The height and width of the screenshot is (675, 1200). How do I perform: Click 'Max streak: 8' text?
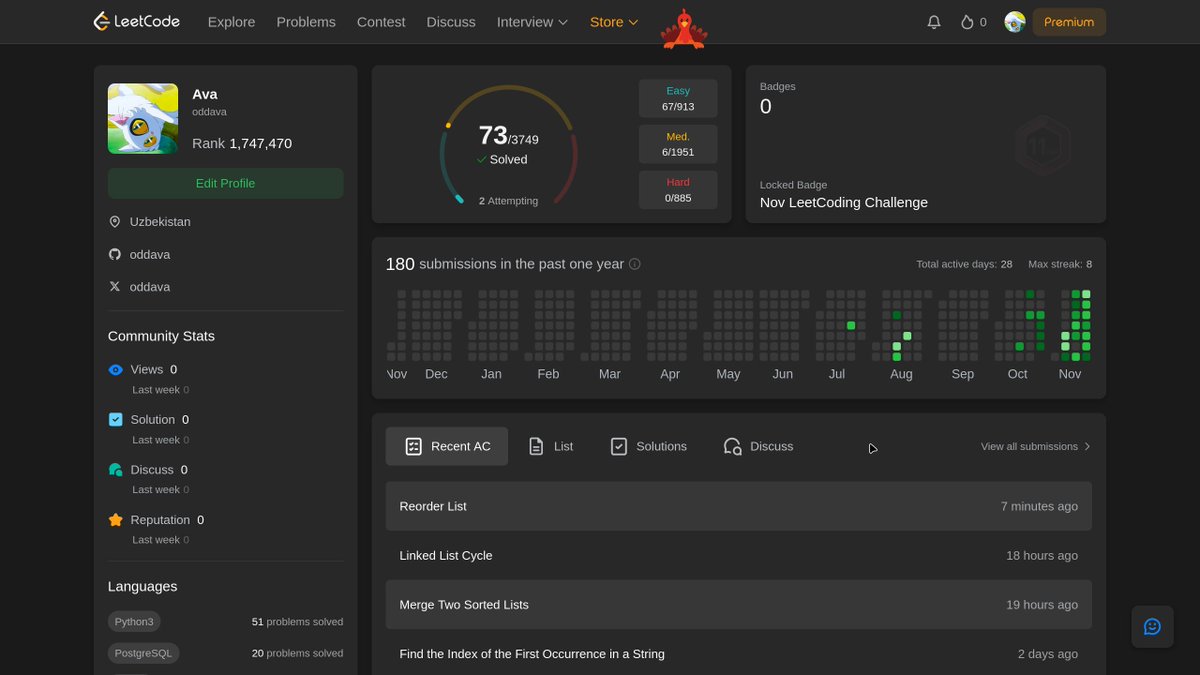pyautogui.click(x=1060, y=264)
